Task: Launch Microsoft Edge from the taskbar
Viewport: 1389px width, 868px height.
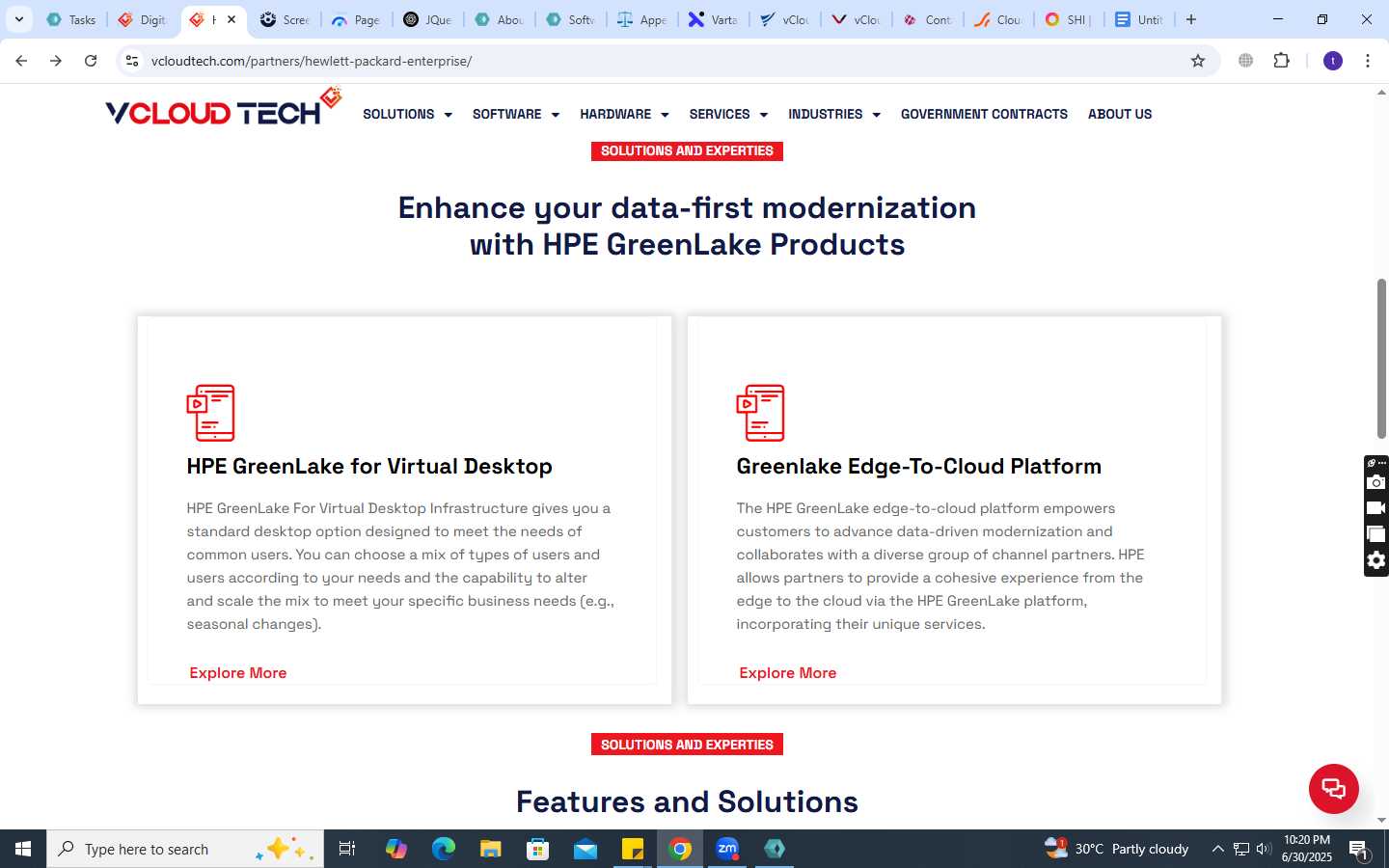Action: tap(443, 849)
